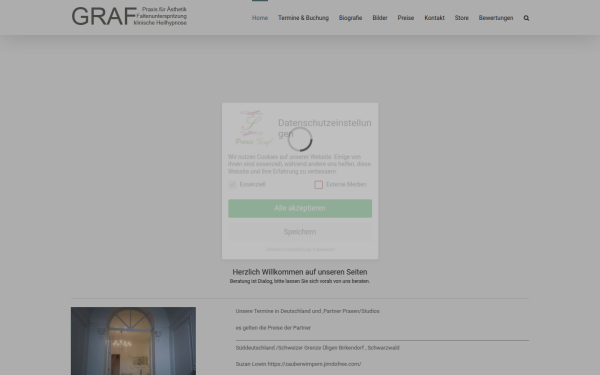This screenshot has height=375, width=600.
Task: Click the text Süddeutschland /Schweizer Grenze line
Action: (x=317, y=348)
